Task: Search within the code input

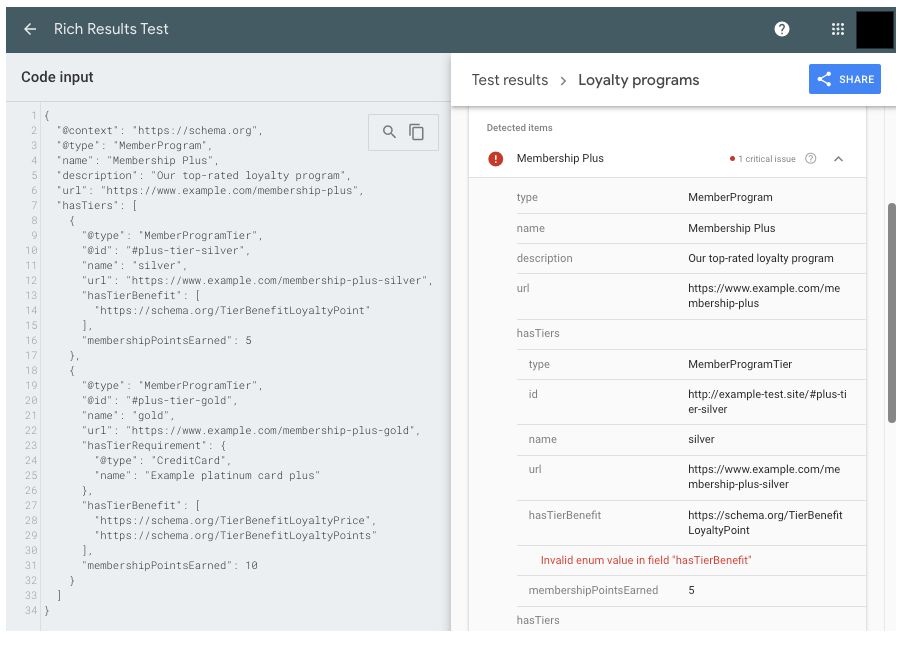Action: click(389, 132)
